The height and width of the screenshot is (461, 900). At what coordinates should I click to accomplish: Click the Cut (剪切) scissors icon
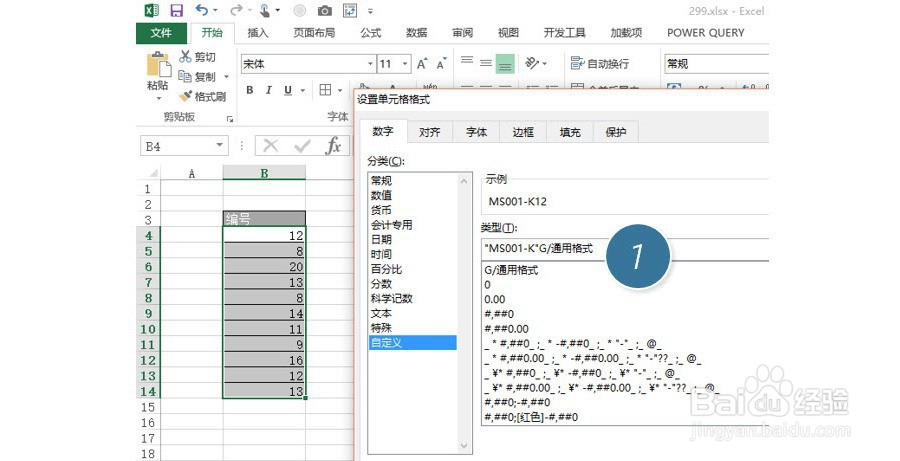(x=185, y=56)
